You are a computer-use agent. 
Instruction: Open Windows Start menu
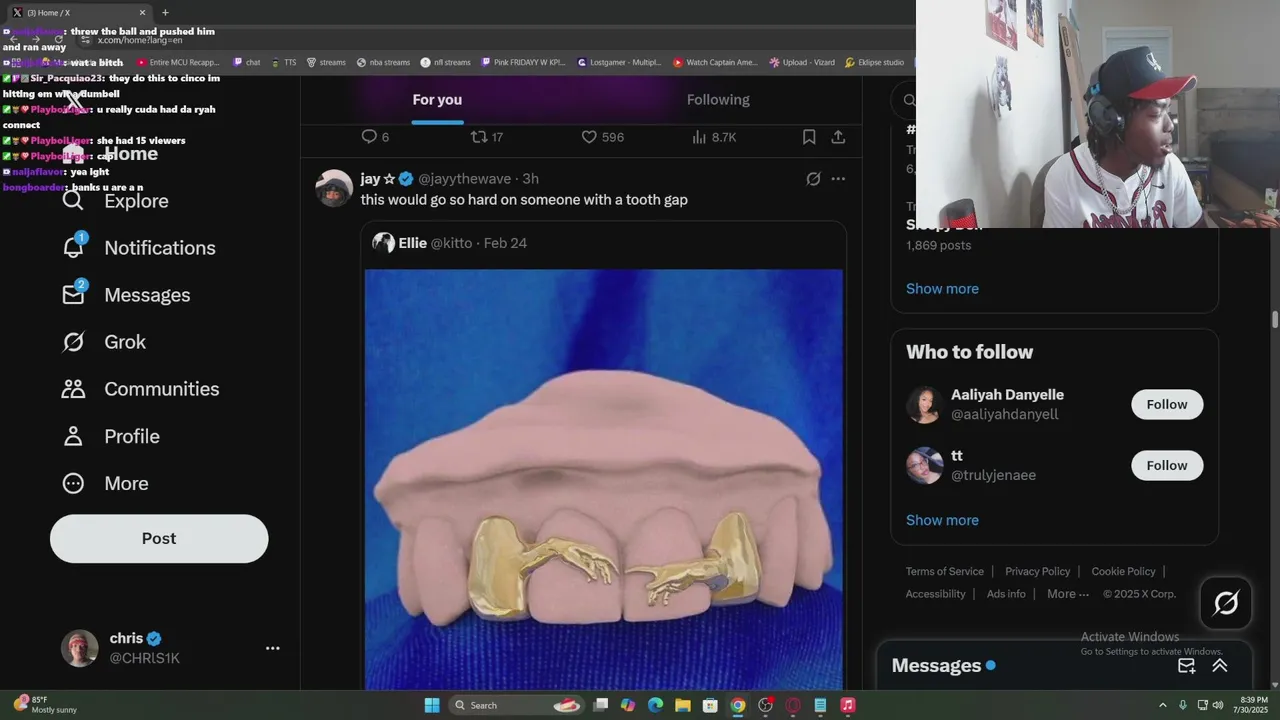pyautogui.click(x=432, y=705)
